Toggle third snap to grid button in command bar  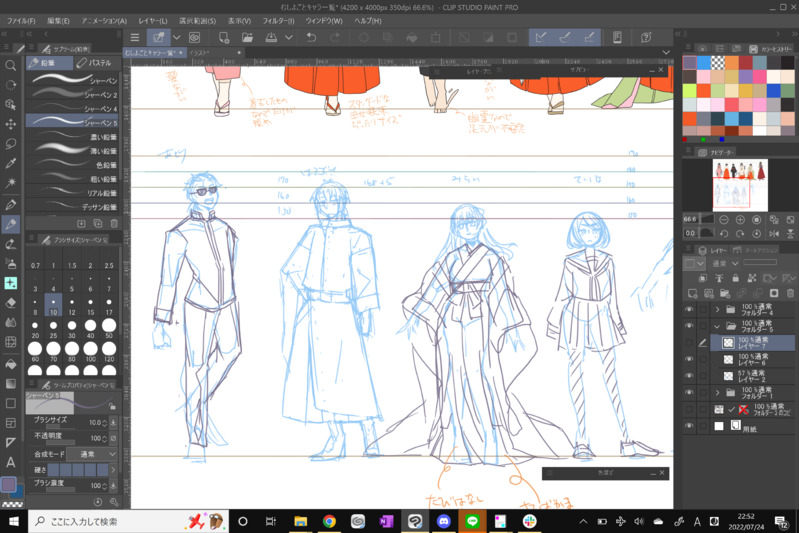click(x=589, y=37)
